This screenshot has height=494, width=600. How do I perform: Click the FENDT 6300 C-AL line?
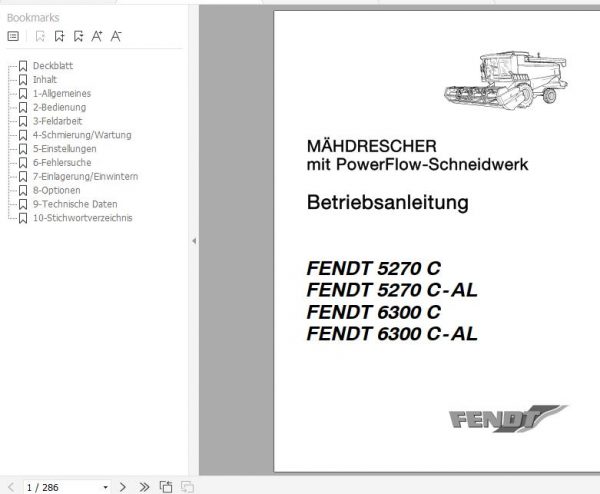click(x=392, y=334)
